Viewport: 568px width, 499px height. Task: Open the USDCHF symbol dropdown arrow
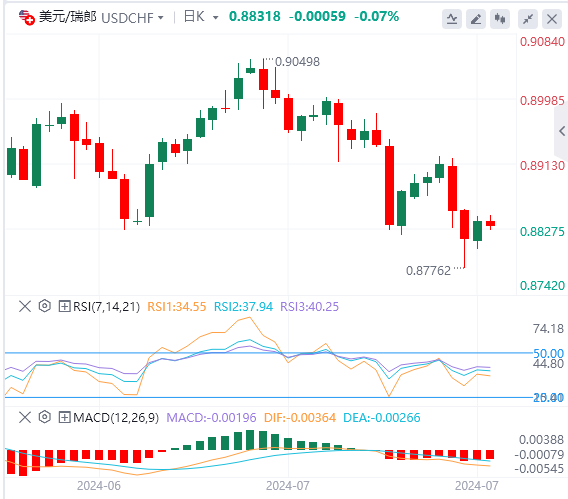coord(160,17)
